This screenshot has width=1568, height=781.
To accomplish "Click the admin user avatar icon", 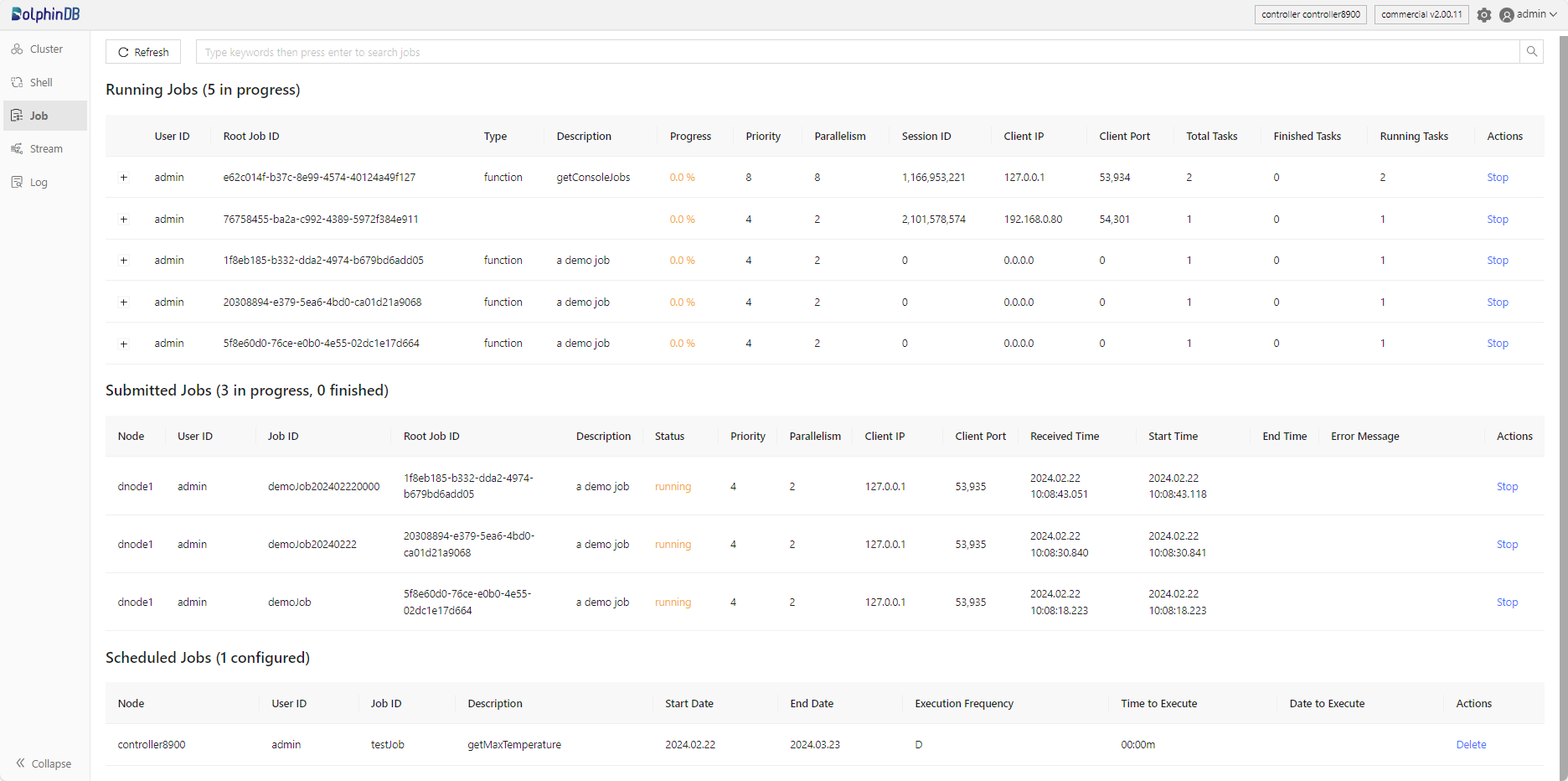I will click(x=1506, y=15).
